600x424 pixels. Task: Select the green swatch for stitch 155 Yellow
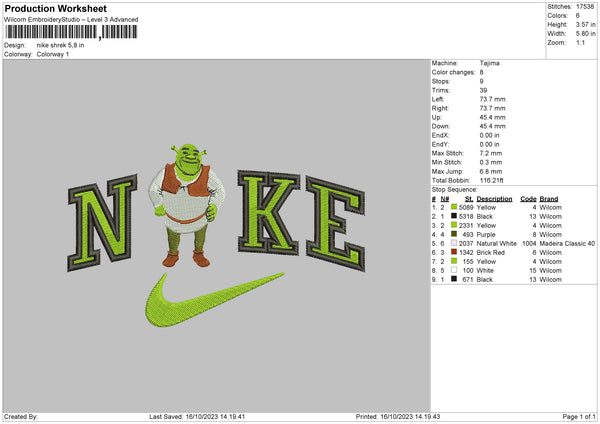pyautogui.click(x=454, y=261)
